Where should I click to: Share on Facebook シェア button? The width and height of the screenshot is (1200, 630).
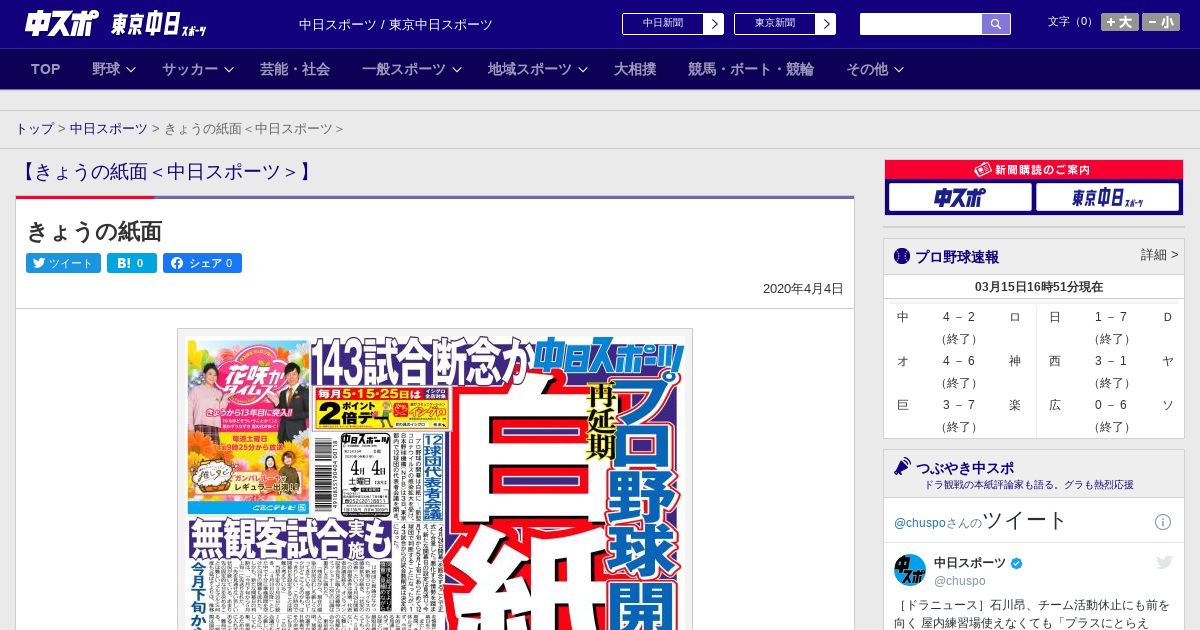(x=202, y=263)
